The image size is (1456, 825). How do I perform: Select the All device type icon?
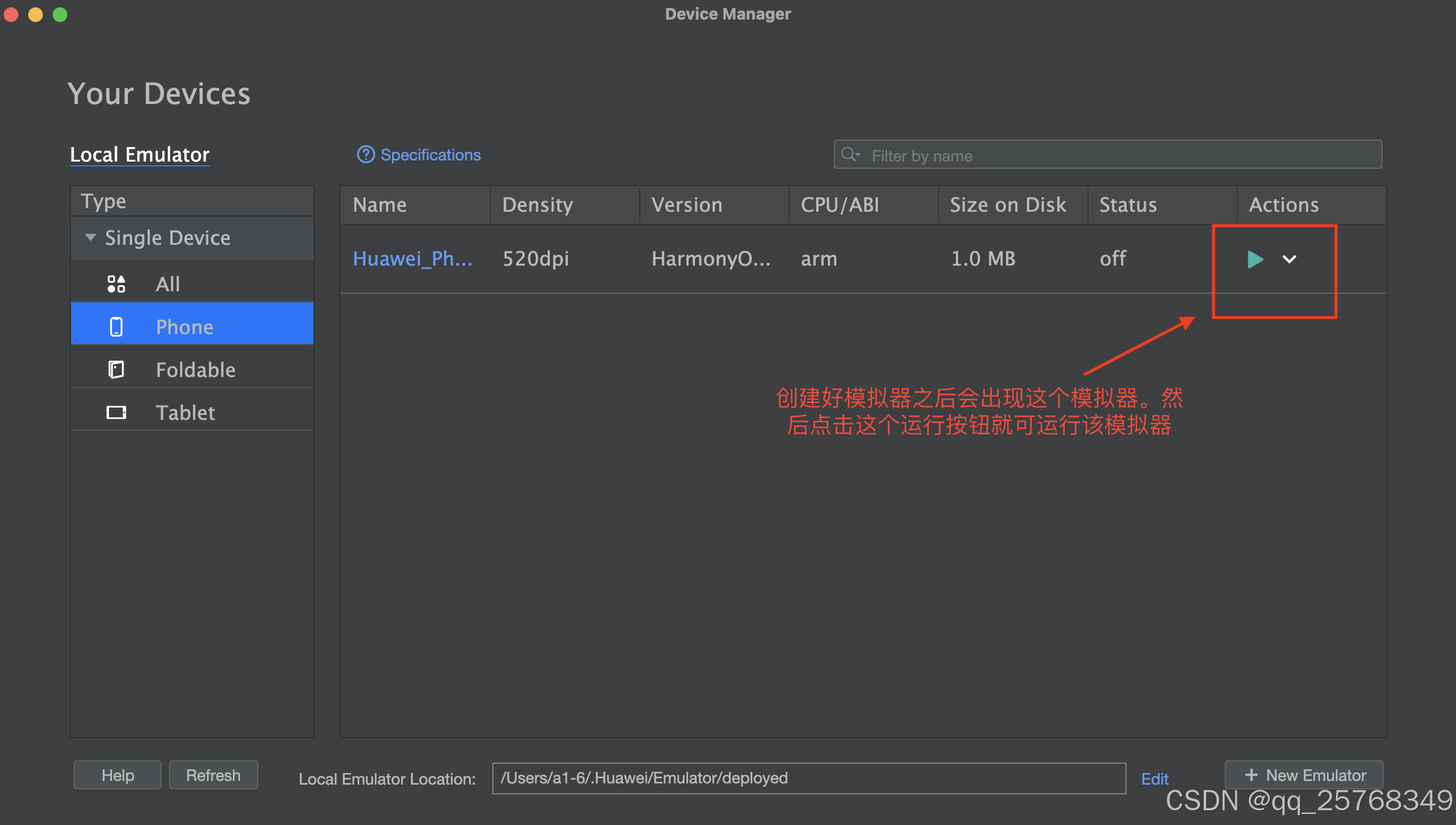pyautogui.click(x=116, y=284)
